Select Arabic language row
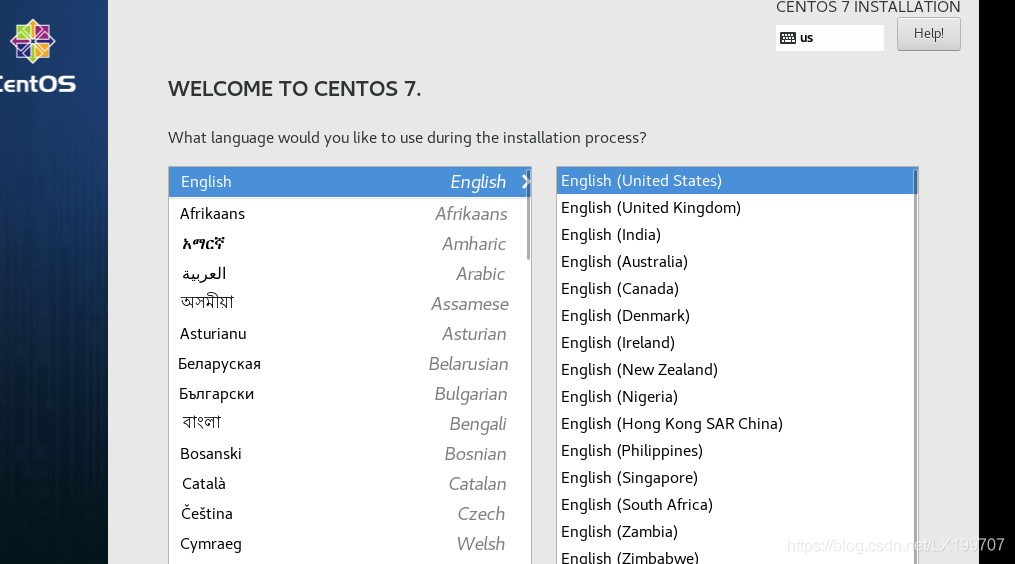 coord(350,273)
